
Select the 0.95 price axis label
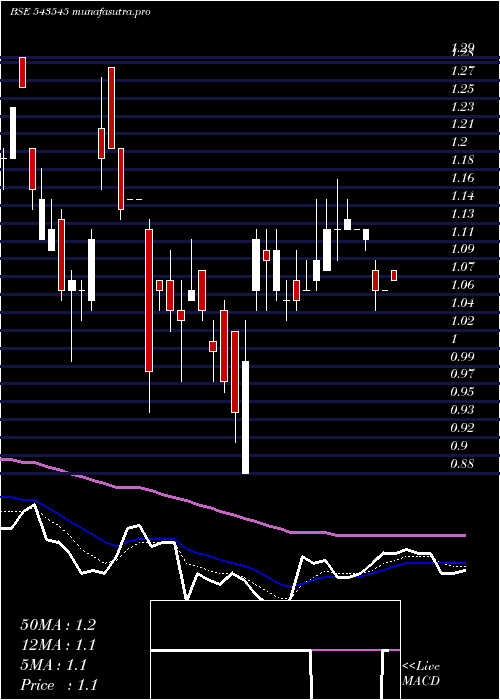[462, 392]
